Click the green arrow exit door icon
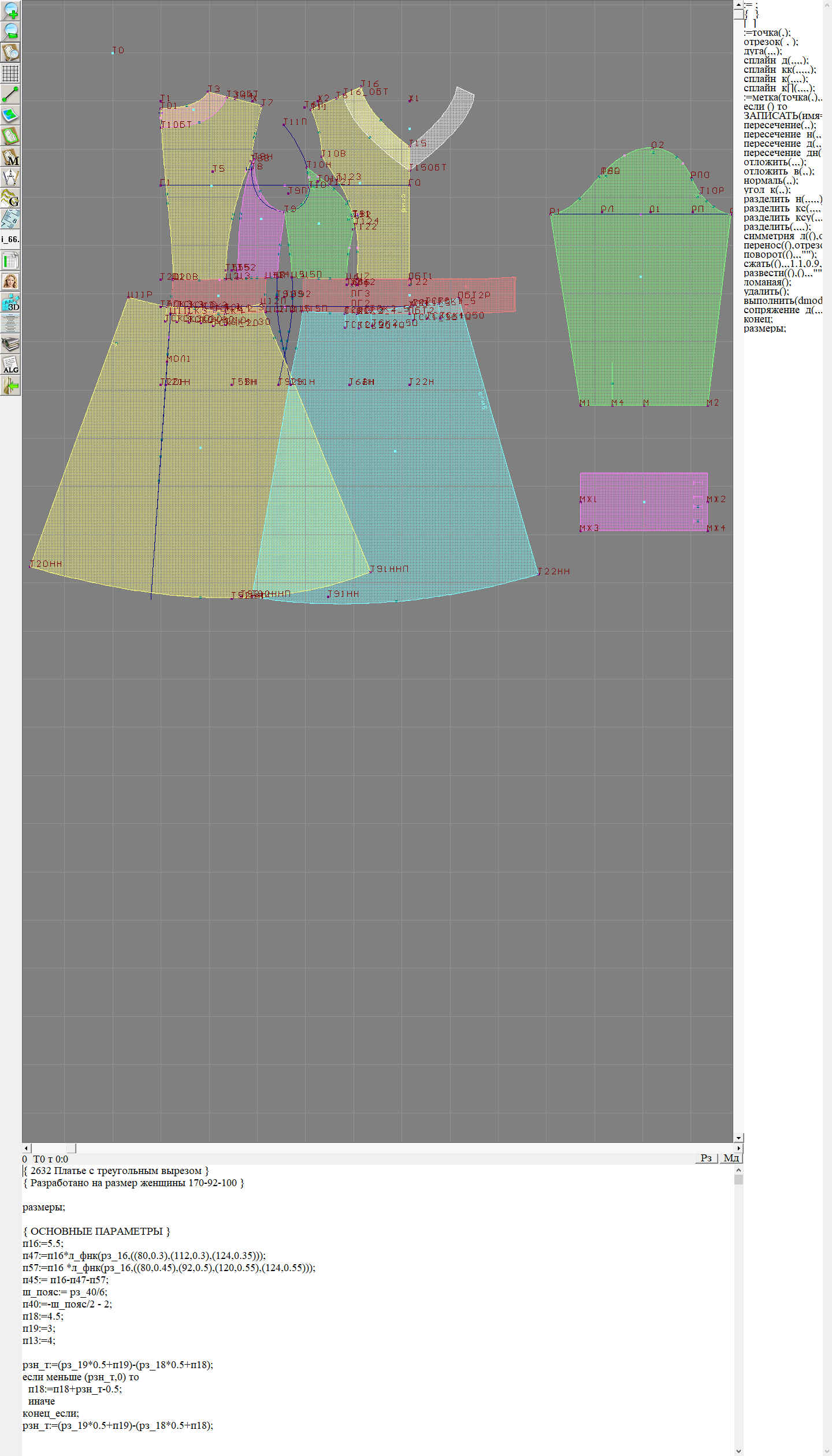Screen dimensions: 832x1456 [10, 385]
